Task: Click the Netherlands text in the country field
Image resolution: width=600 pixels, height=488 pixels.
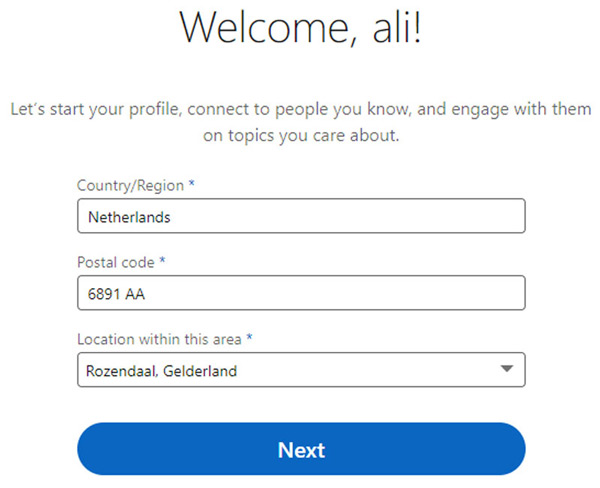Action: 129,216
